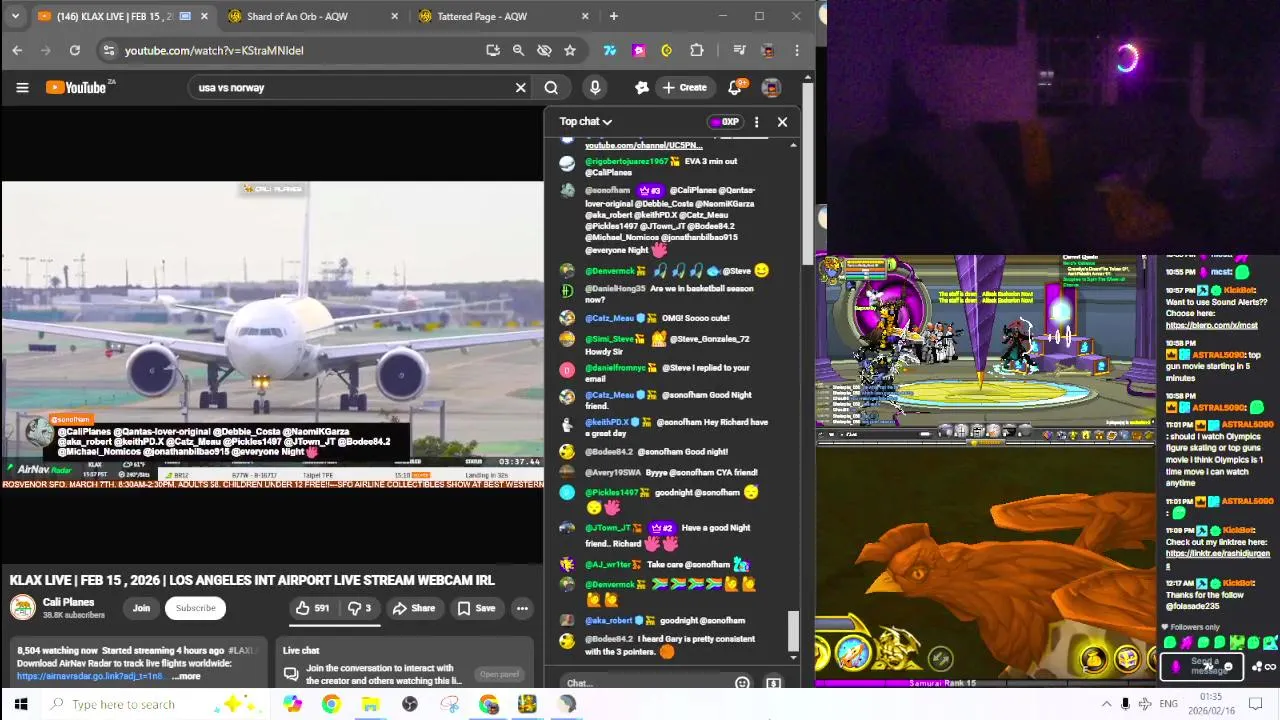Image resolution: width=1280 pixels, height=720 pixels.
Task: Click Open panel for Live chat
Action: tap(499, 674)
